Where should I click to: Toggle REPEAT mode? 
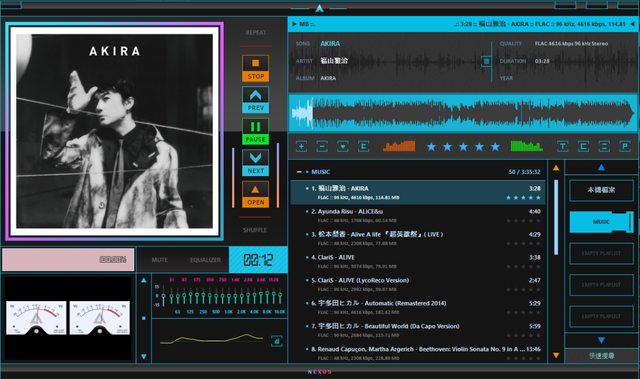[x=256, y=33]
